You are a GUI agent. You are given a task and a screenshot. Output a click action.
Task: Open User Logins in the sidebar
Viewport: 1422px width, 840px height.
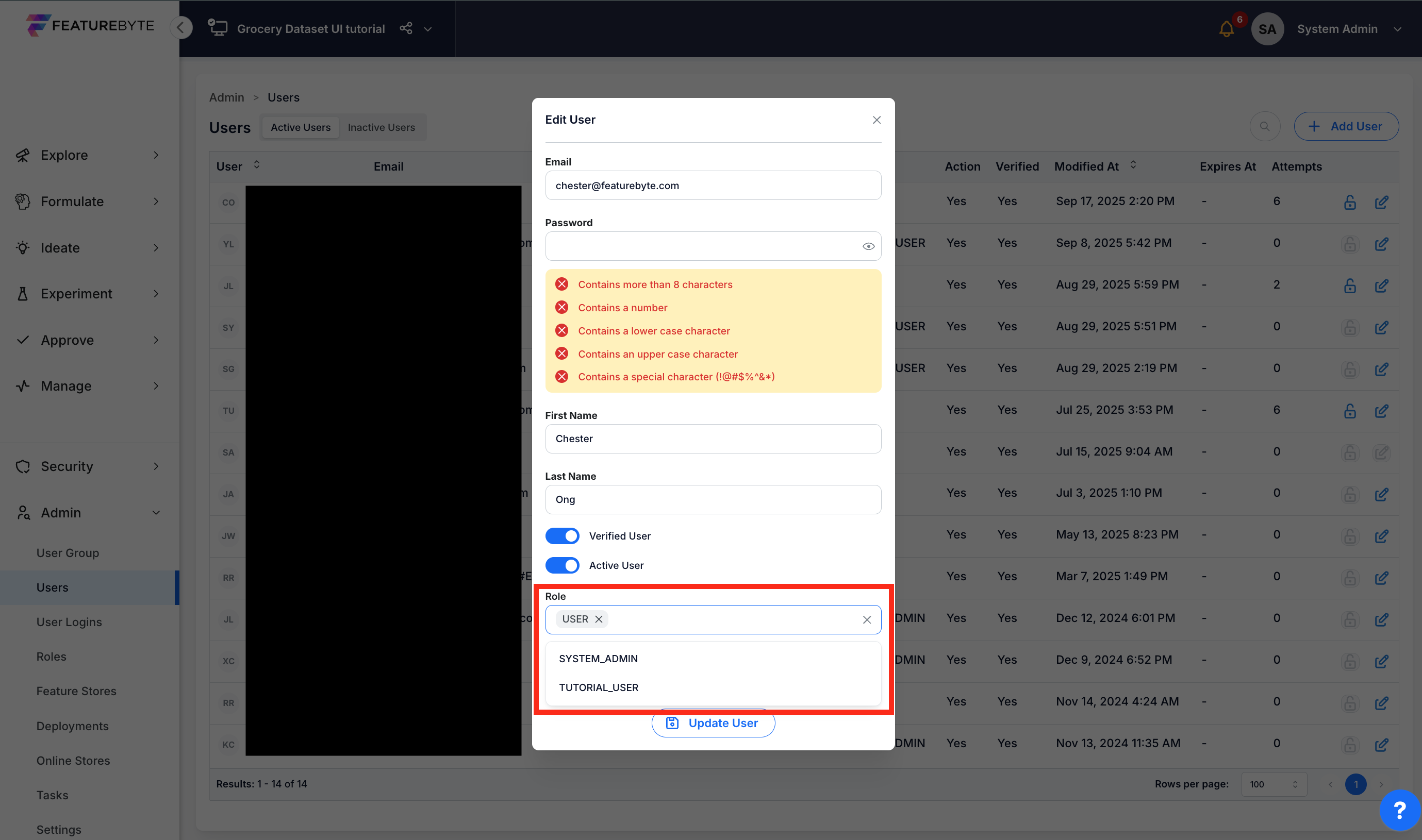pos(69,621)
